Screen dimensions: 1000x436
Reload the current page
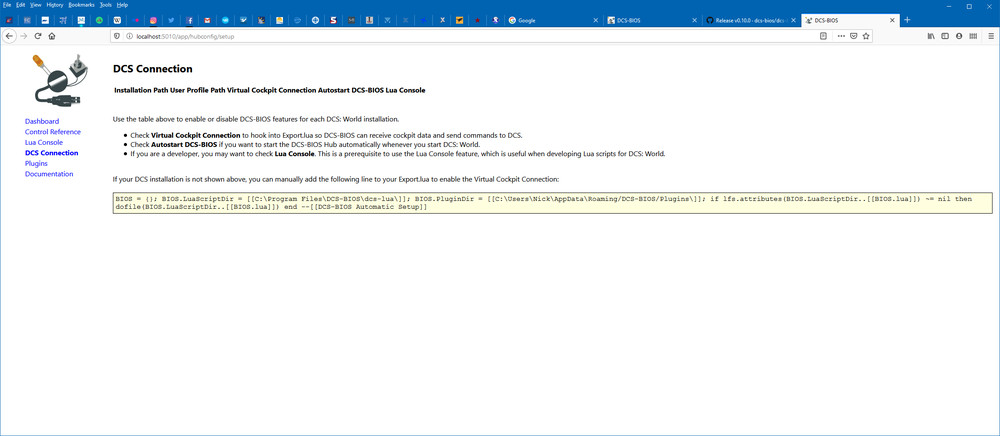tap(38, 36)
